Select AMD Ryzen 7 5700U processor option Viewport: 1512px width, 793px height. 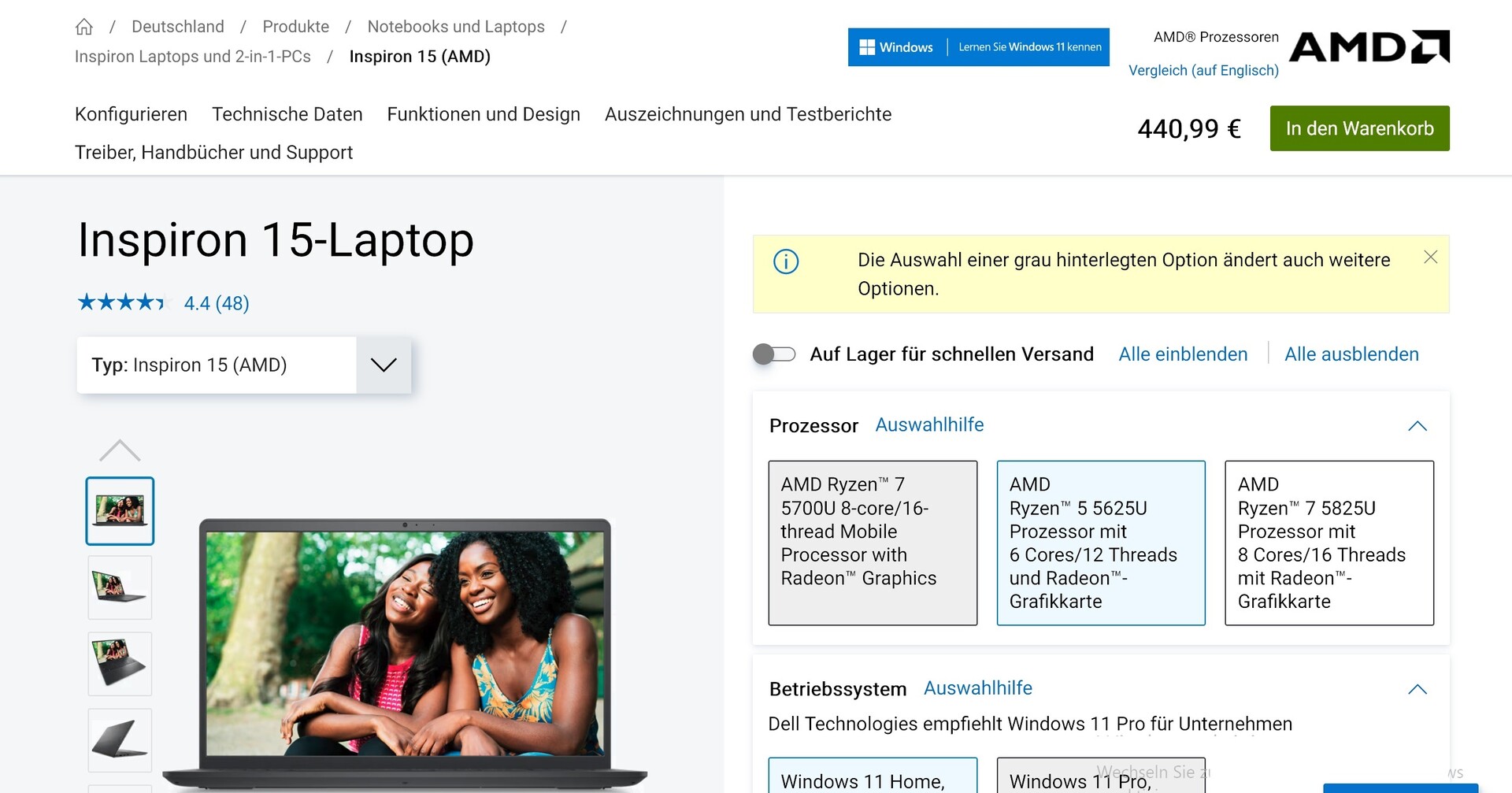tap(873, 543)
